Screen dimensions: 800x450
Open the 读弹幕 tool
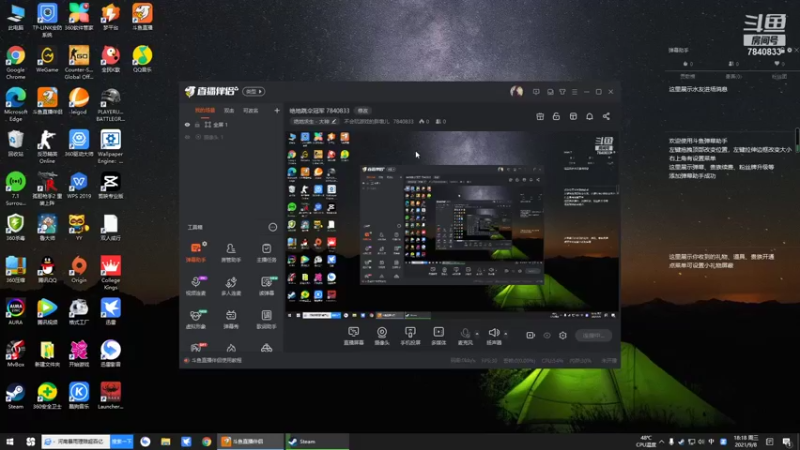pyautogui.click(x=266, y=286)
